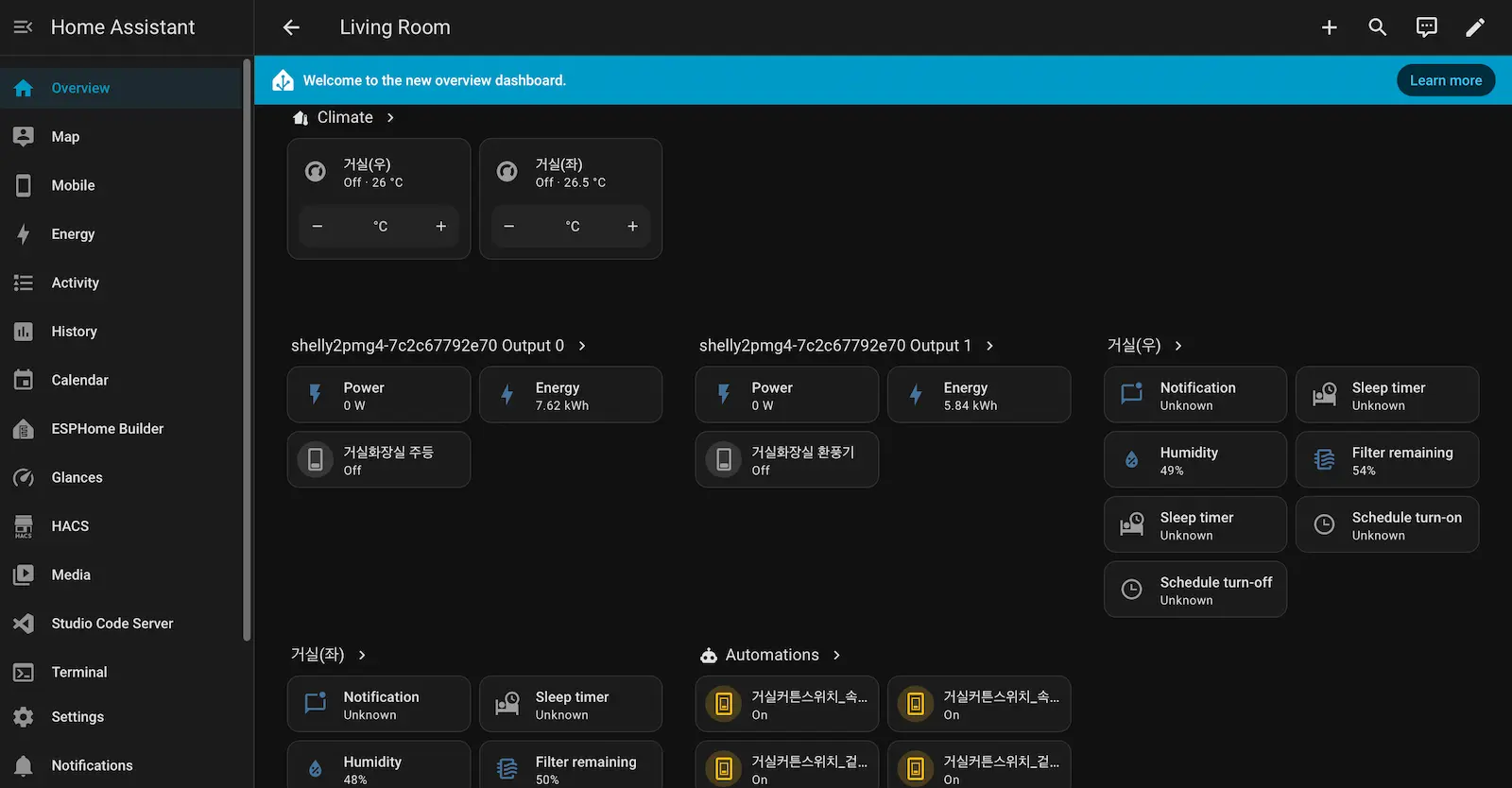Open the 거실(좌) section header above Notification
The height and width of the screenshot is (788, 1512).
328,655
